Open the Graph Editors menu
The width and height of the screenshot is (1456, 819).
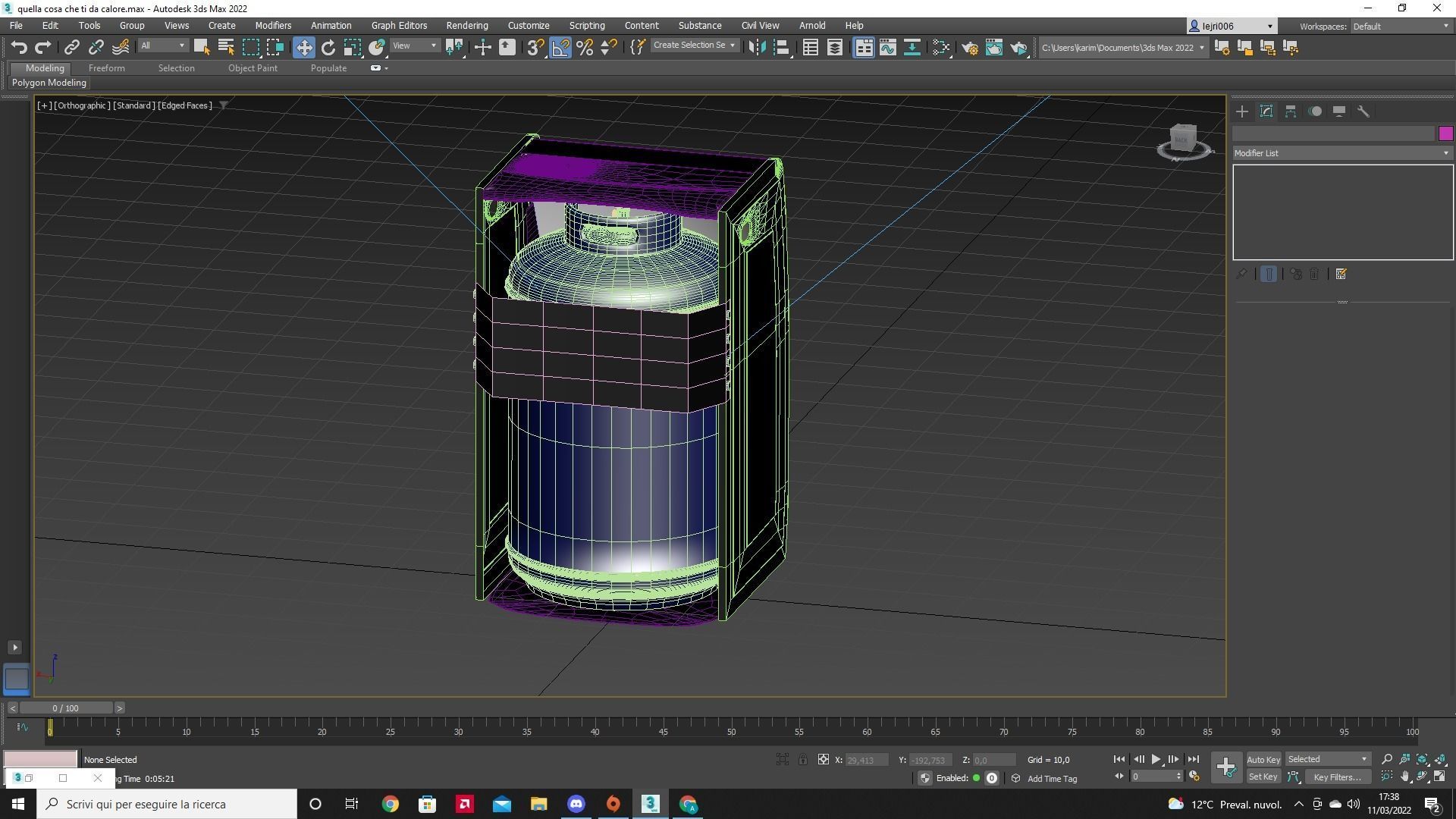399,26
